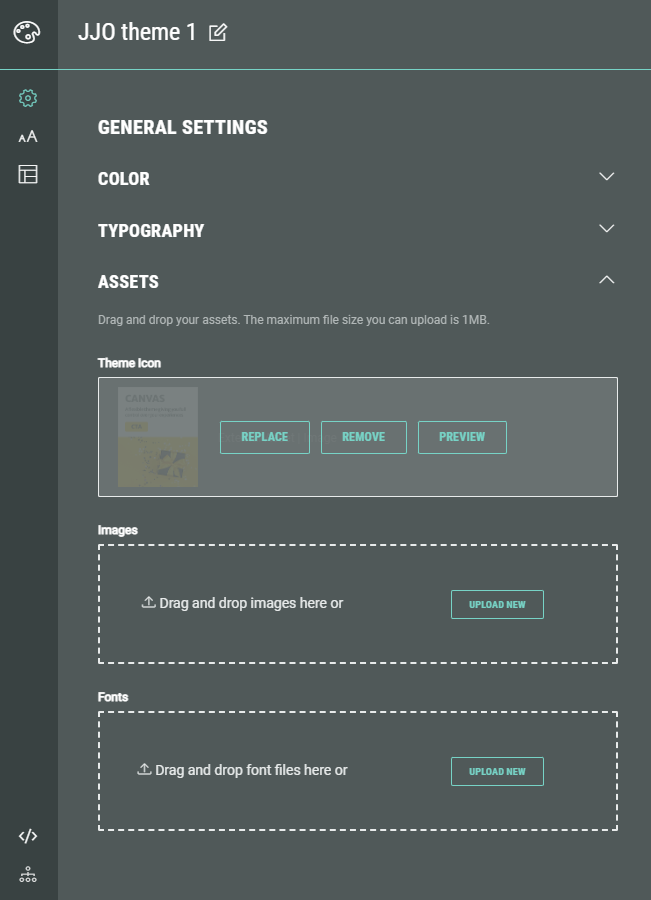Click the TYPOGRAPHY section heading
Viewport: 651px width, 900px height.
[151, 231]
